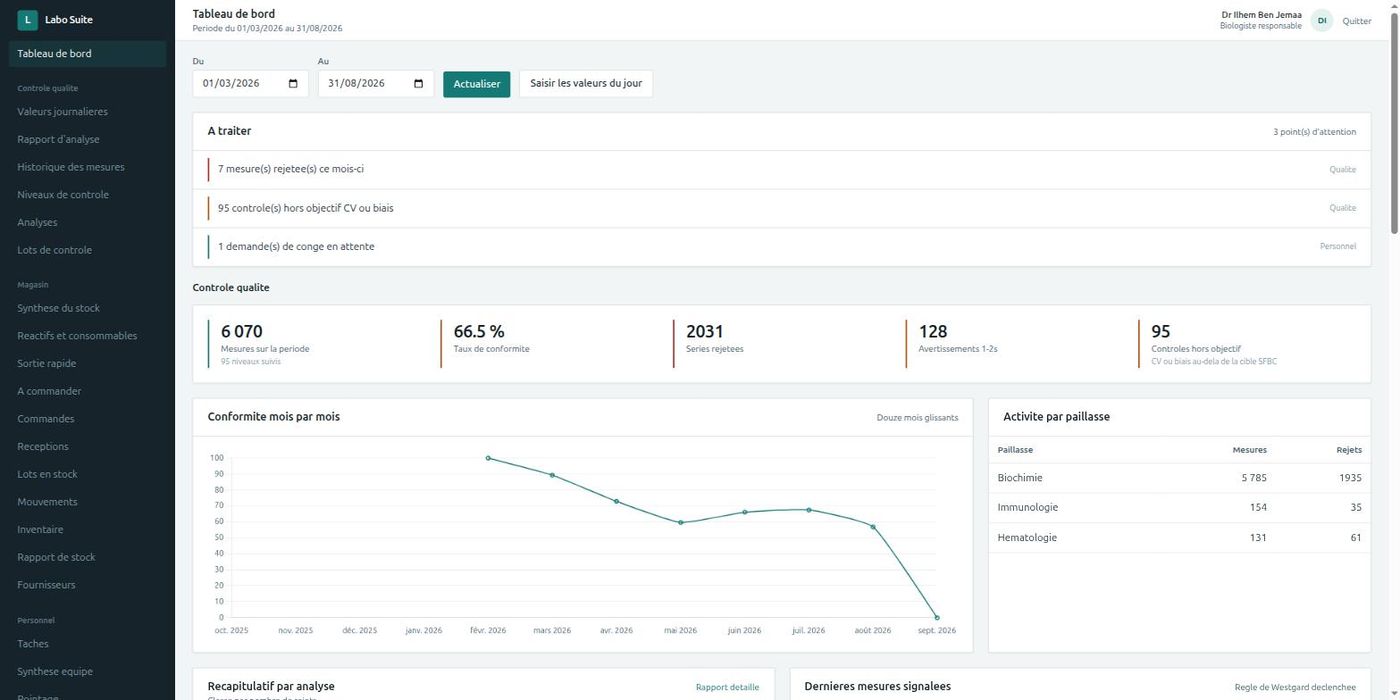The image size is (1400, 700).
Task: Select Historique des mesures in sidebar
Action: pos(71,167)
